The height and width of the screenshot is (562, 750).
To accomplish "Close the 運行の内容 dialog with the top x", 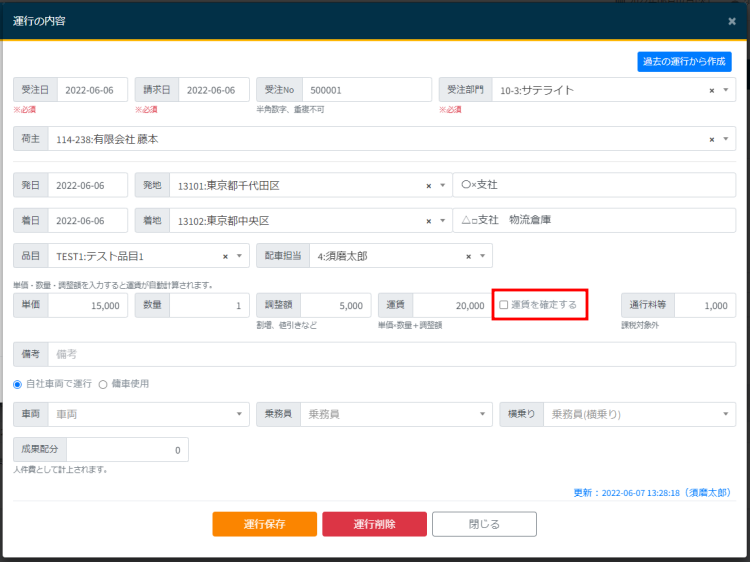I will (x=731, y=21).
